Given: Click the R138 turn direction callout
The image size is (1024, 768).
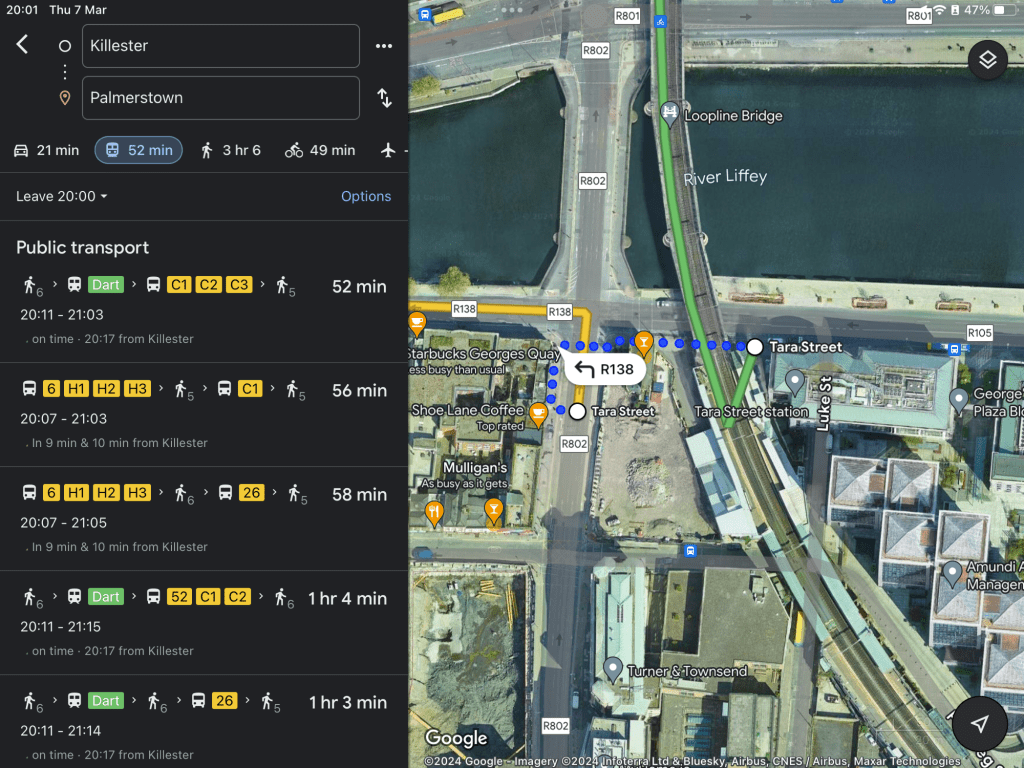Looking at the screenshot, I should 606,369.
